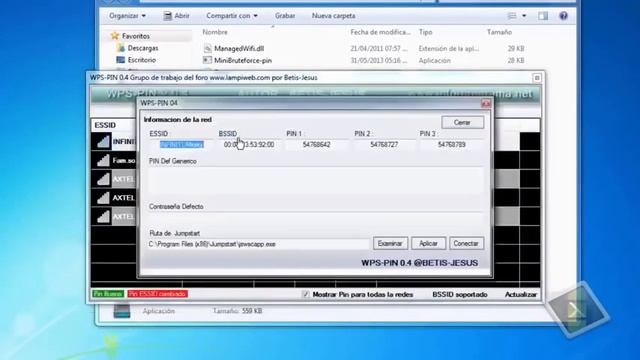Select Favoritos in Explorer sidebar

(136, 36)
